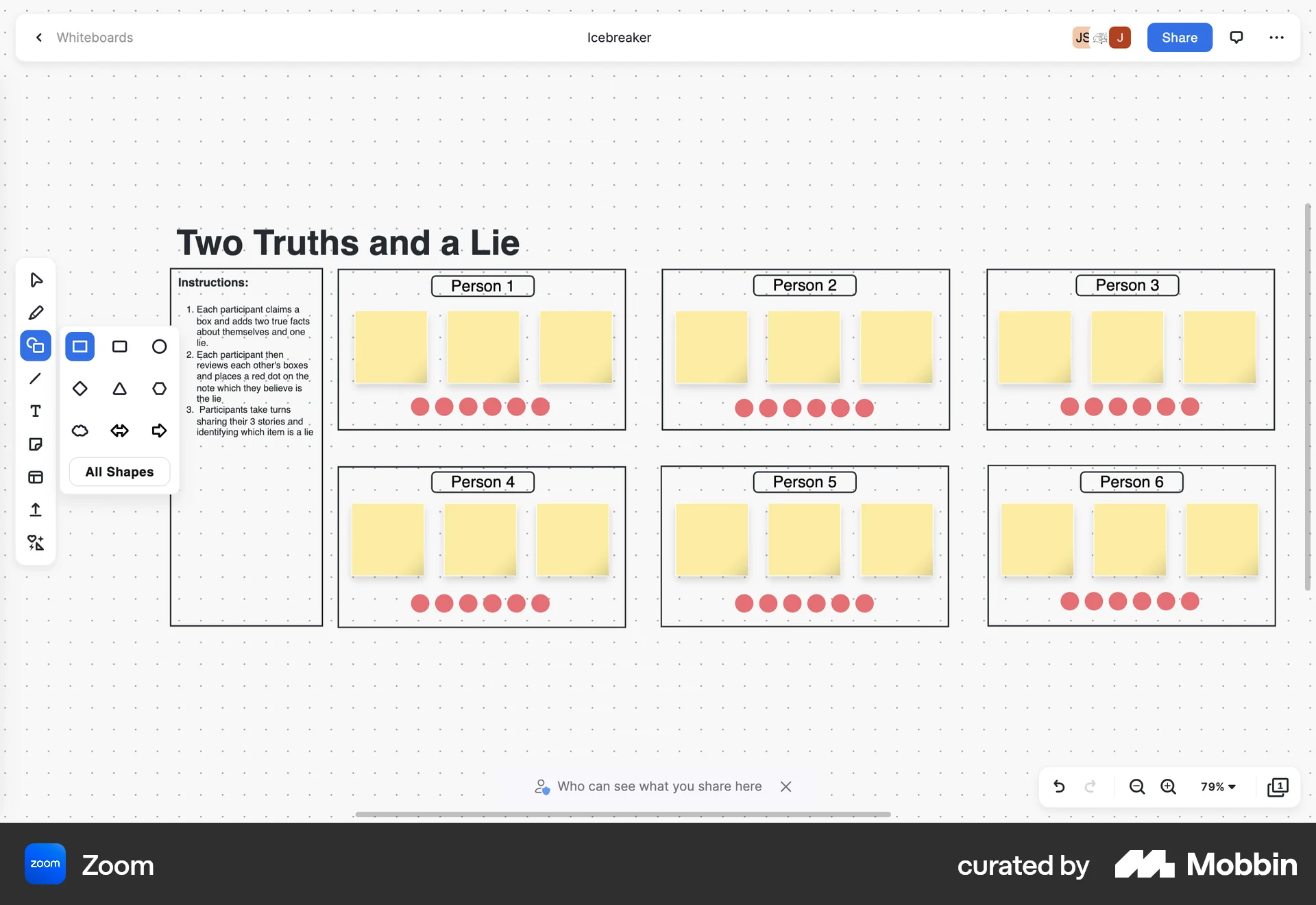Click the upload tool icon
Screen dimensions: 1316x905
click(35, 510)
